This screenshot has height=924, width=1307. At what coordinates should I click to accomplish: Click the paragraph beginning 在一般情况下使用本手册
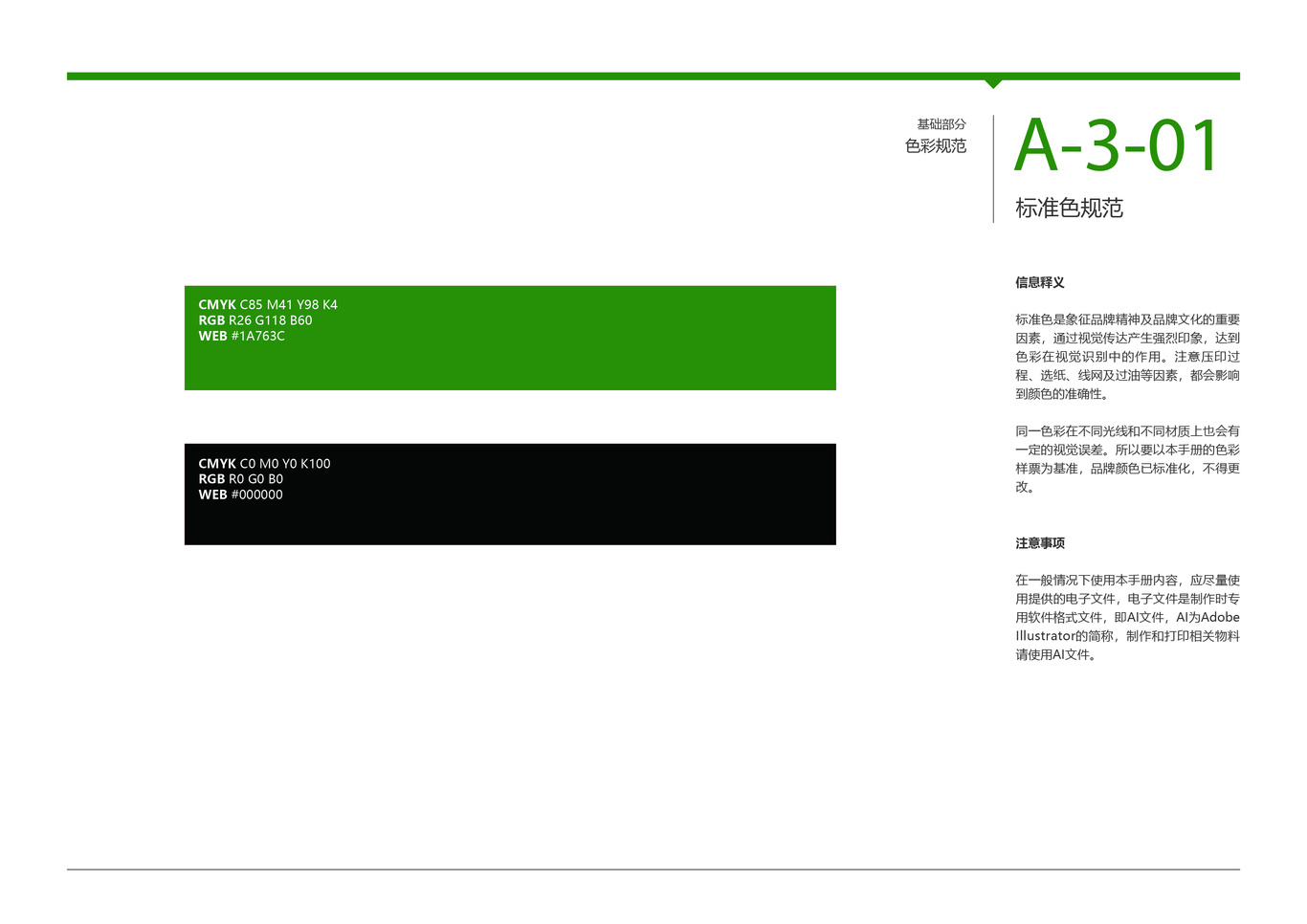[x=1127, y=617]
